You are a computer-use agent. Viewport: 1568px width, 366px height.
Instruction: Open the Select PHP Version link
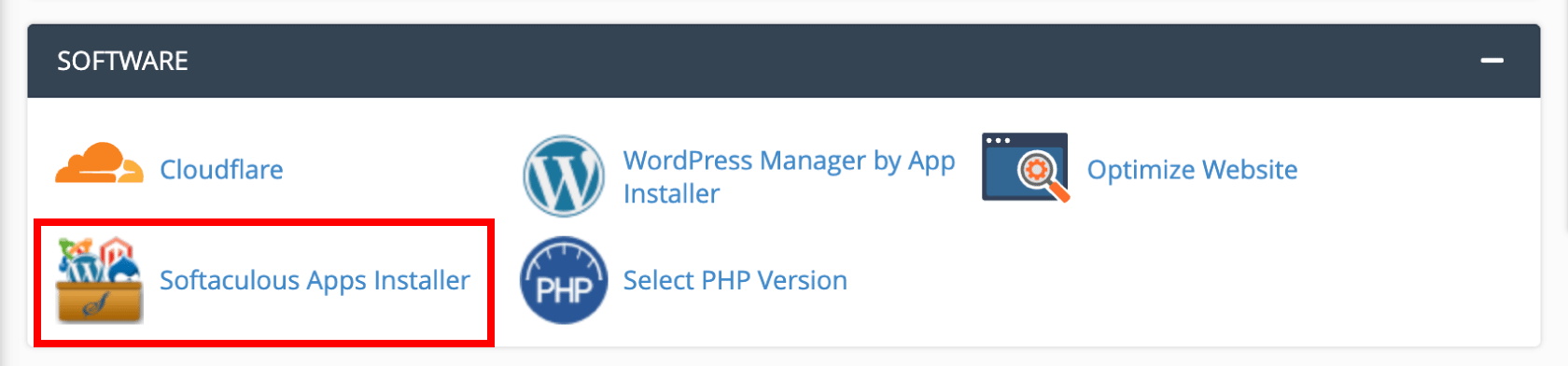(735, 280)
